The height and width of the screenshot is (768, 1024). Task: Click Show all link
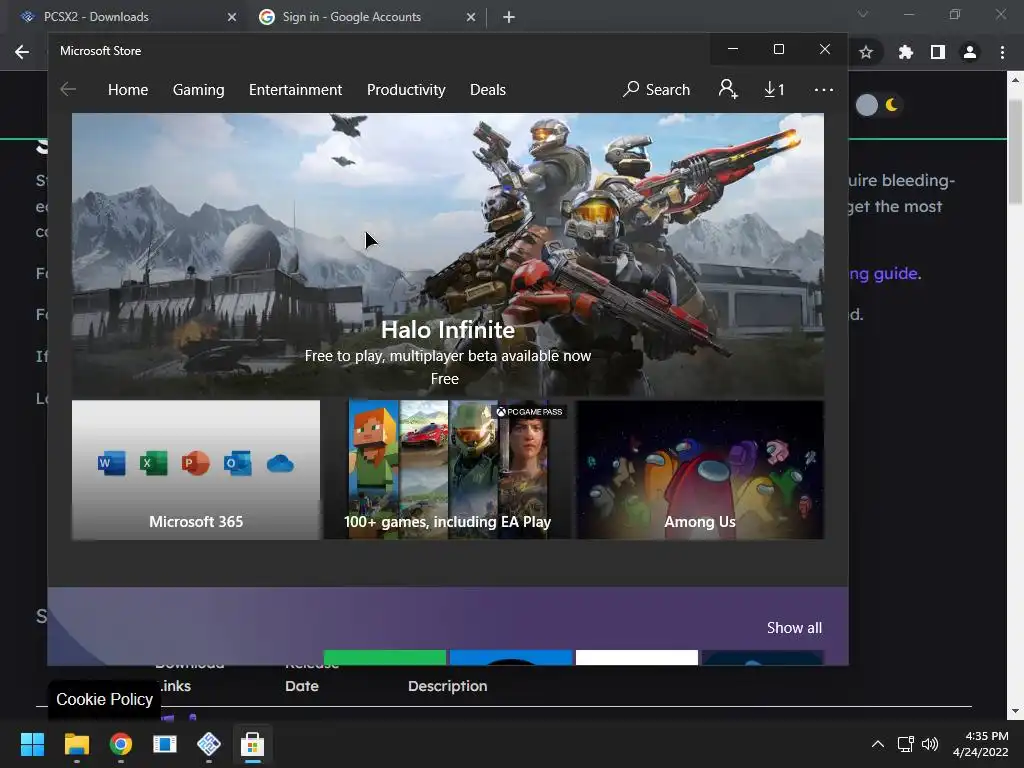794,628
